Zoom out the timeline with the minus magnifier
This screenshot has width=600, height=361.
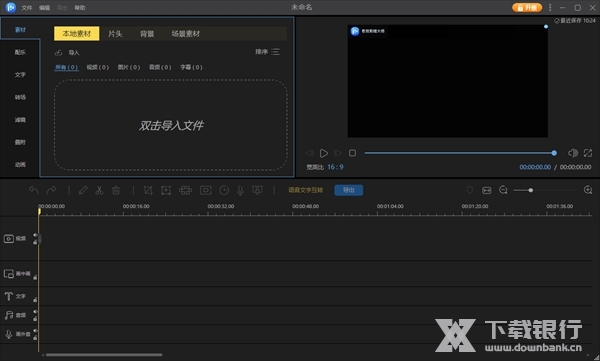[x=503, y=190]
